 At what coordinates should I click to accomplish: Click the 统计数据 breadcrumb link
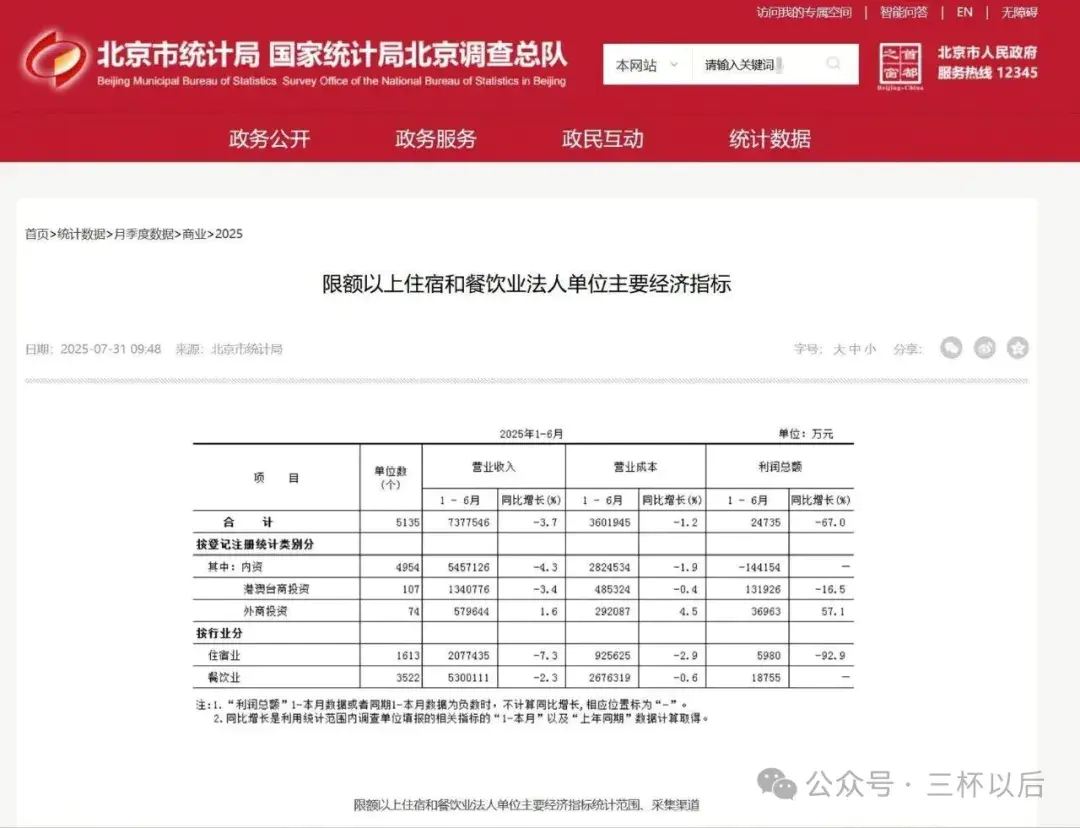pos(81,234)
